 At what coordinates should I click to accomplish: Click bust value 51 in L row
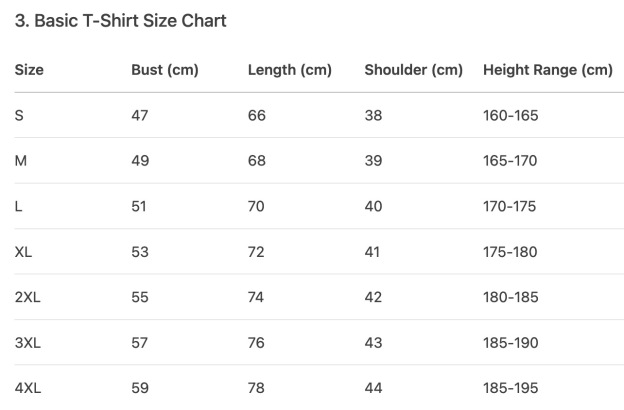point(139,207)
